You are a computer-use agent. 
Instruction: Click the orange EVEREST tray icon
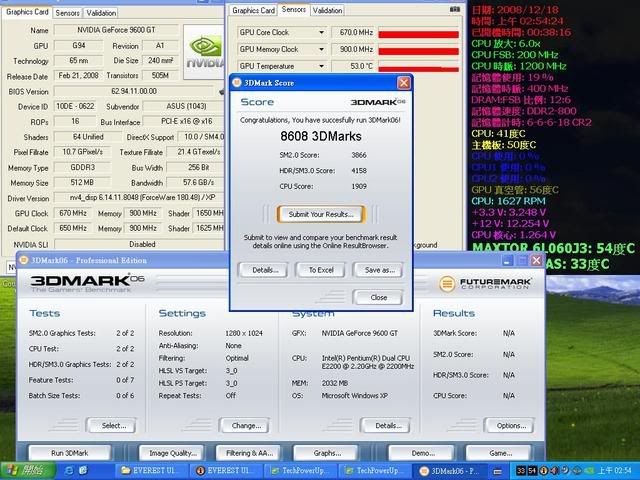click(544, 471)
